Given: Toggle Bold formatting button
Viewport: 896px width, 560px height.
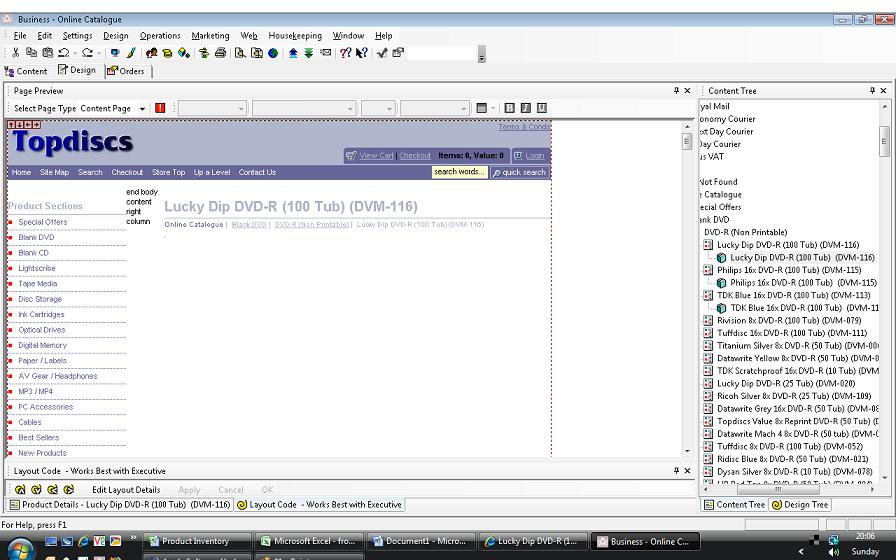Looking at the screenshot, I should tap(509, 108).
